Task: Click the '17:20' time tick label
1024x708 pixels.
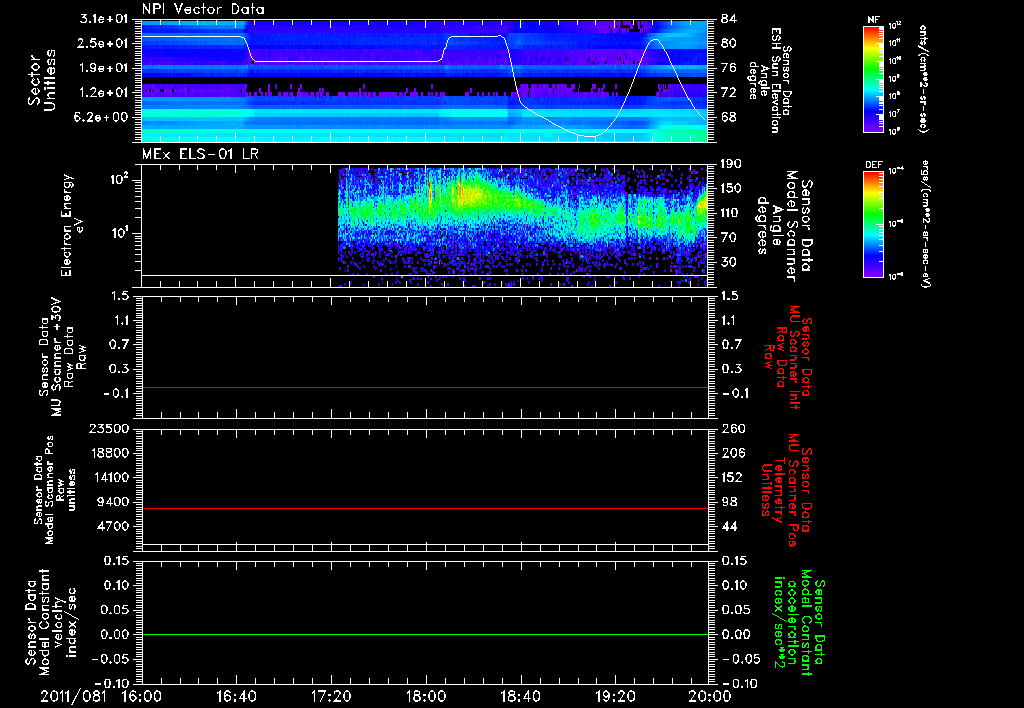Action: click(331, 696)
